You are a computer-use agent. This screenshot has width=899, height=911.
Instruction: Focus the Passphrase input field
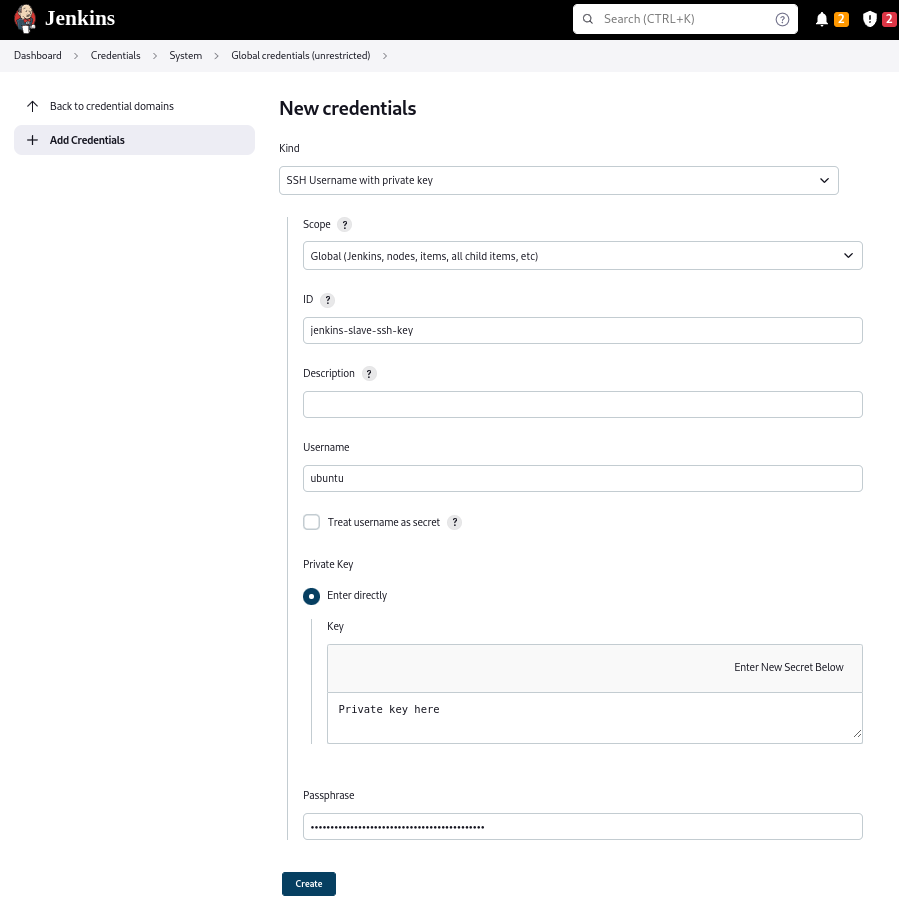pos(582,827)
